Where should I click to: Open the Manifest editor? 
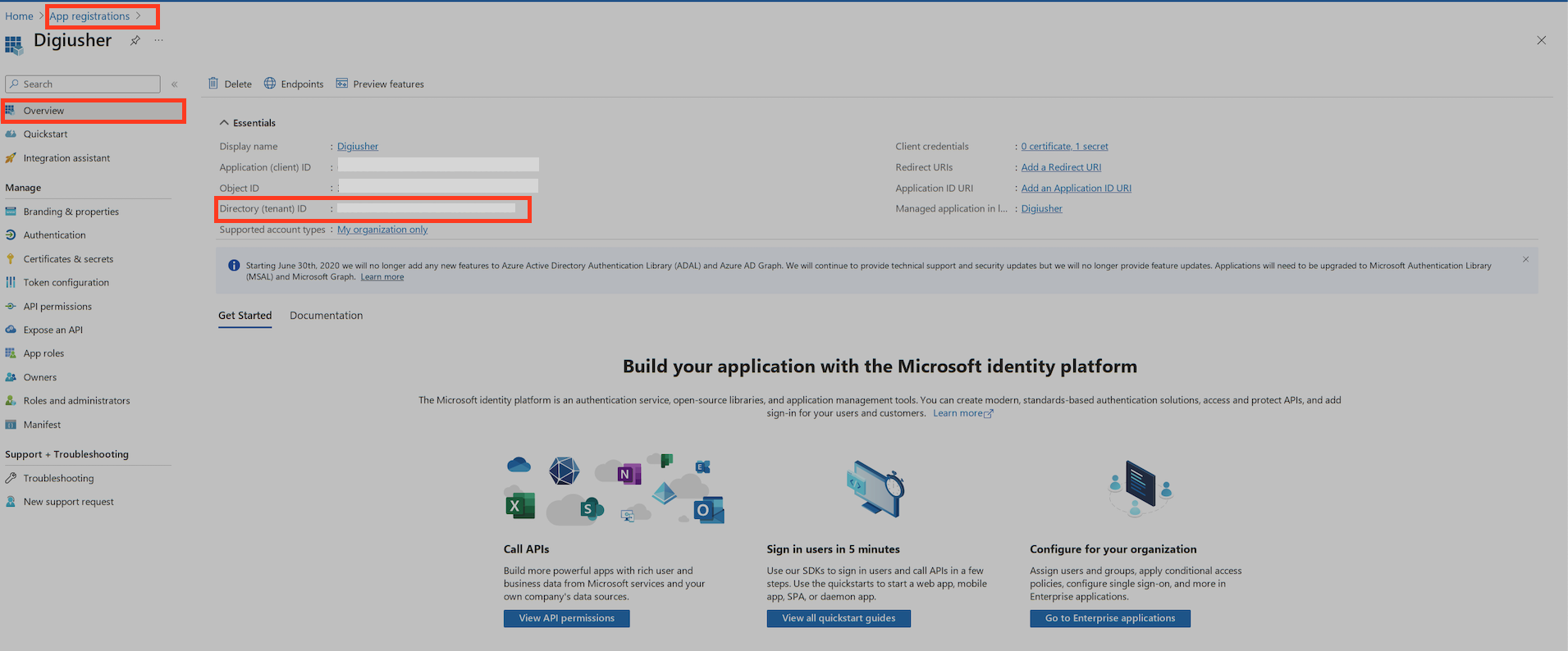42,425
